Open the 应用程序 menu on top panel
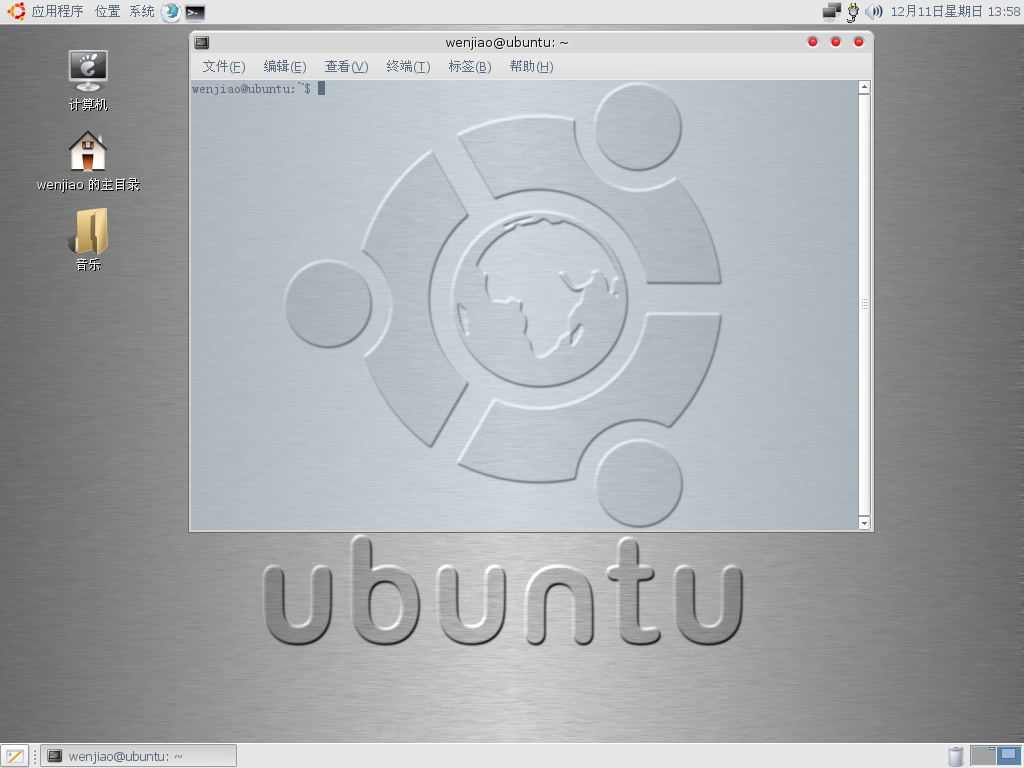 pos(57,11)
